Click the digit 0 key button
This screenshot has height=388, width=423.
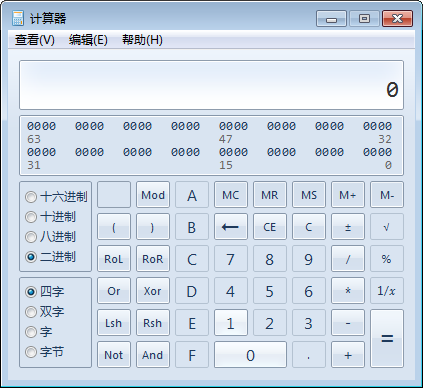250,355
